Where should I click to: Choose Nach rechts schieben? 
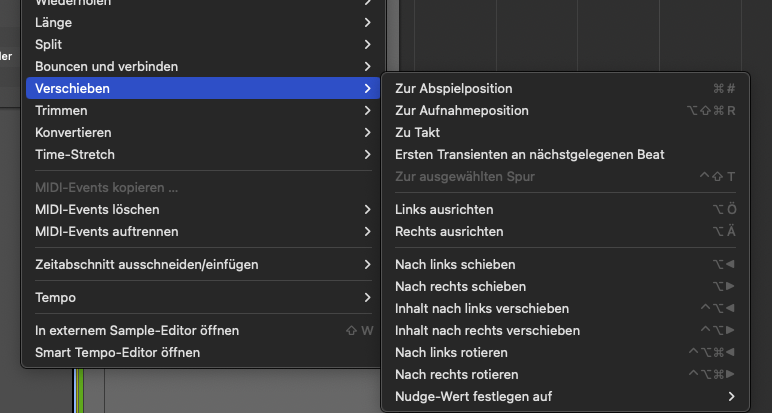565,286
